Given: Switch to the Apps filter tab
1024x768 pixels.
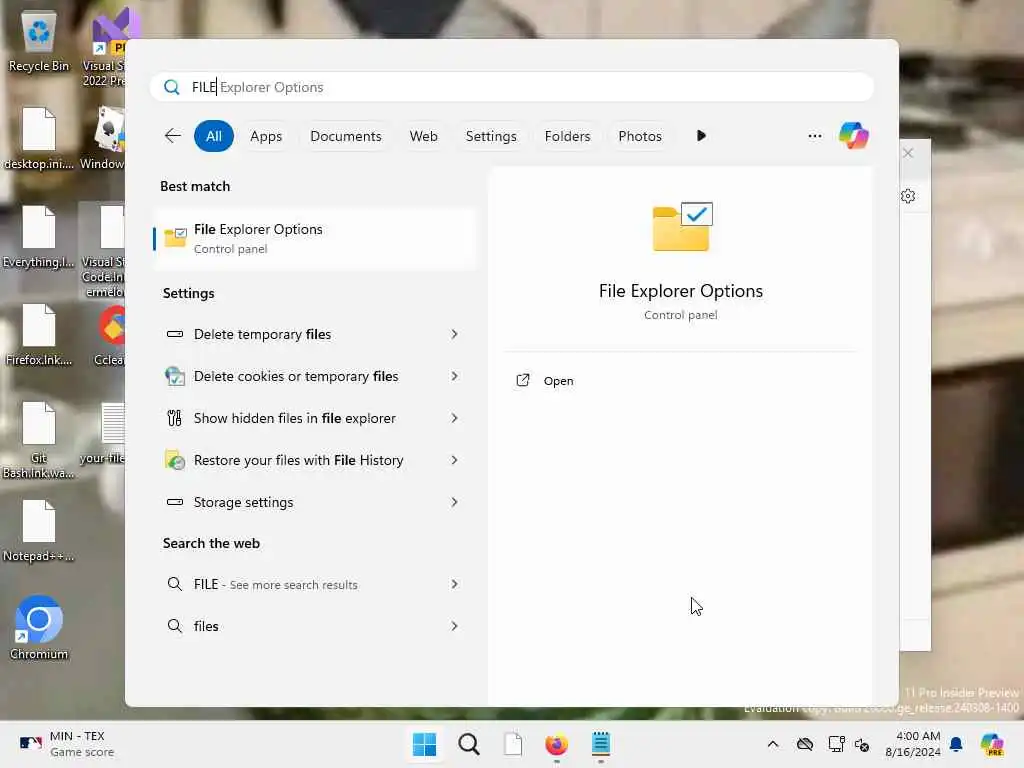Looking at the screenshot, I should pyautogui.click(x=266, y=136).
